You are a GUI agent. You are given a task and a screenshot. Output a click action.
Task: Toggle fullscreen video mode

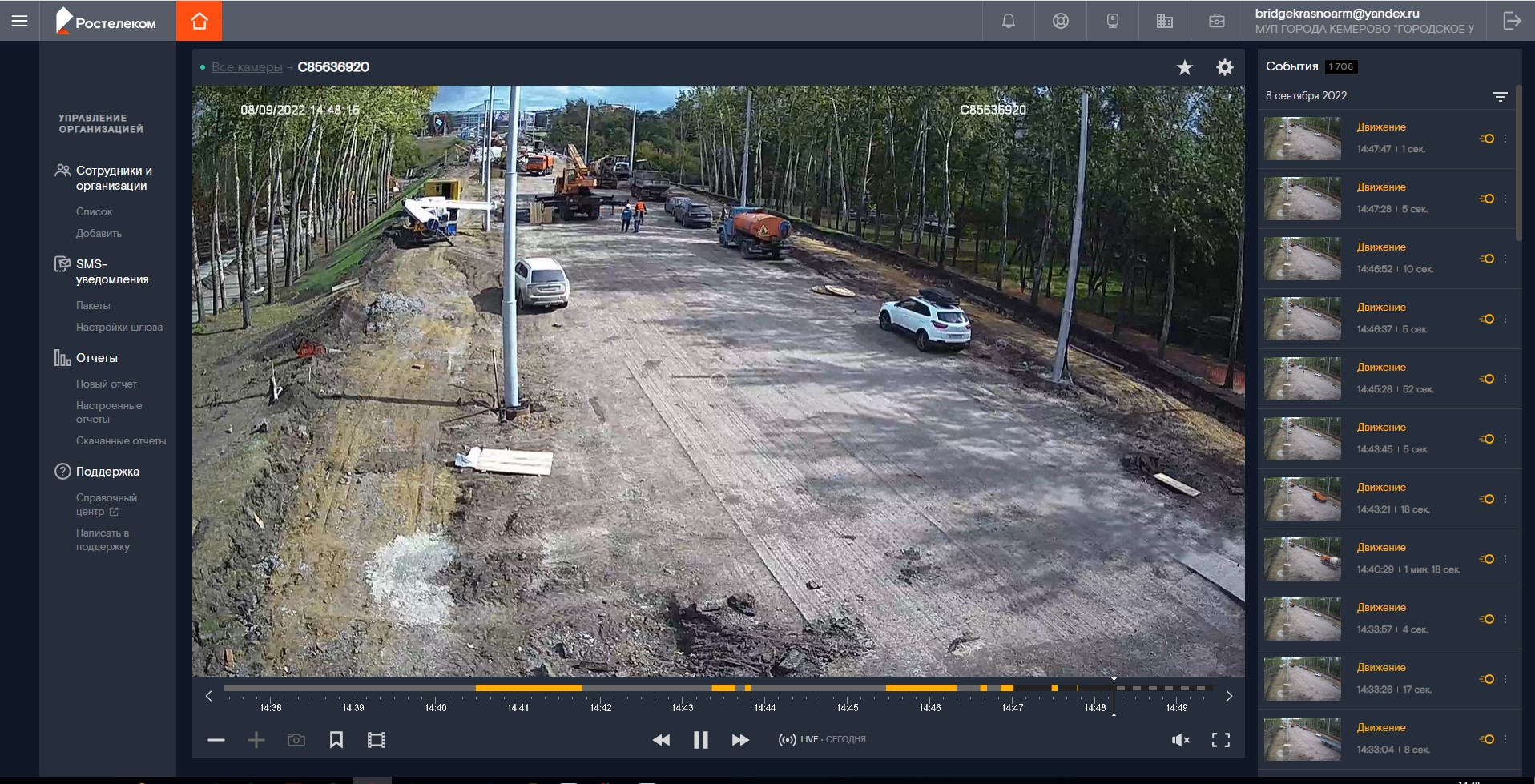[x=1220, y=740]
